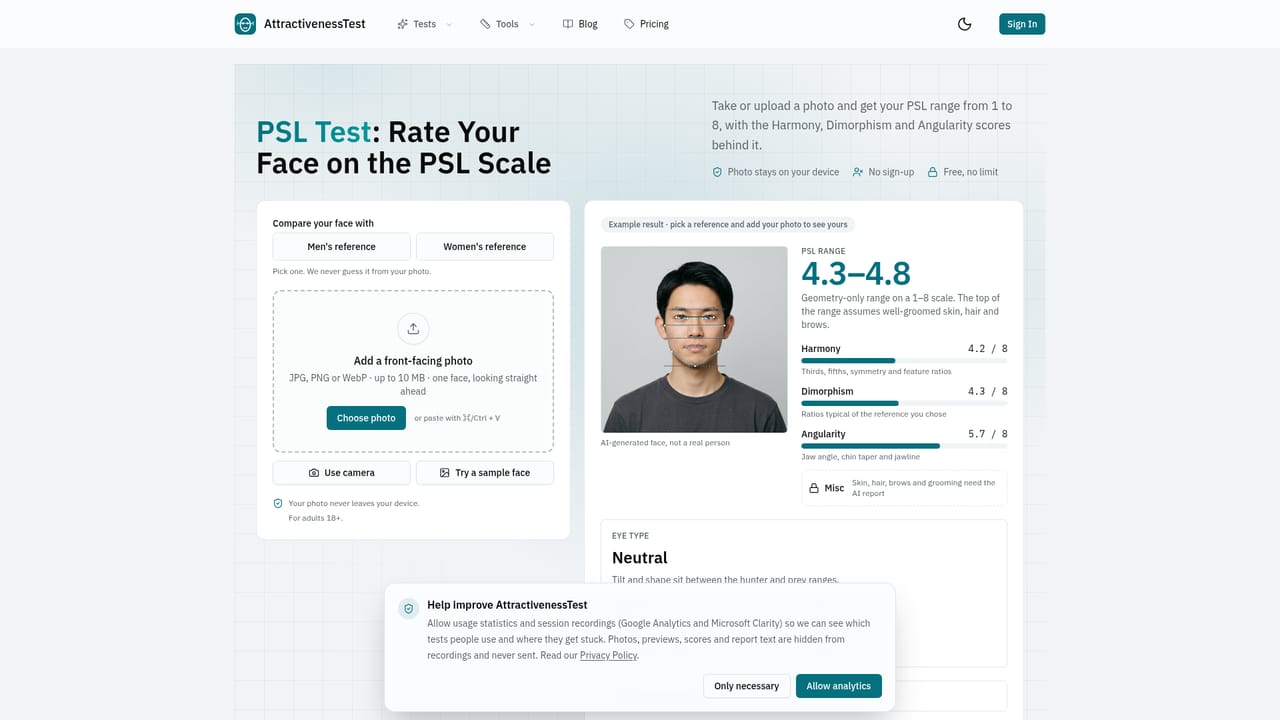Click the Neutral eye type heading

tap(640, 558)
